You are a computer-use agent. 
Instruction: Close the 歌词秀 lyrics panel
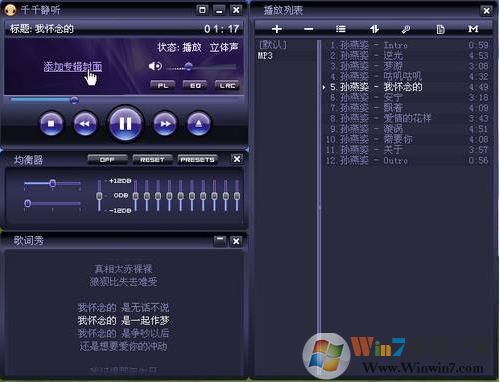pyautogui.click(x=236, y=241)
